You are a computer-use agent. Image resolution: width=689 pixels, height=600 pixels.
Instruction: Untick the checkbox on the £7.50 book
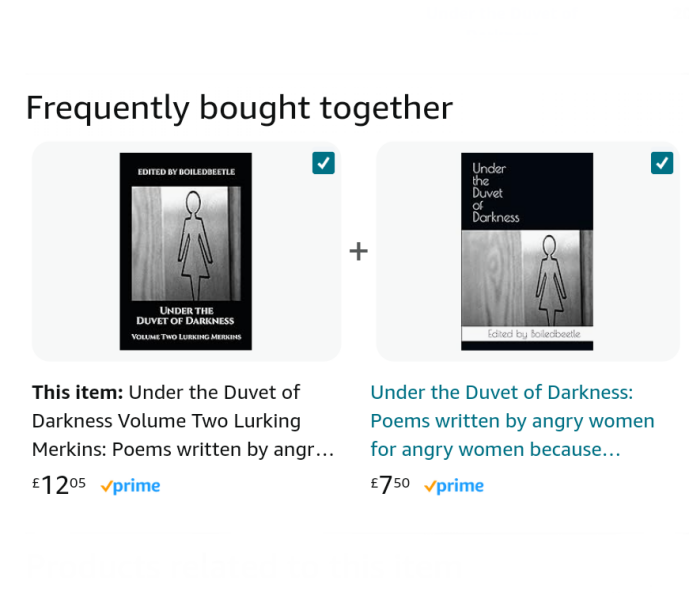click(661, 163)
